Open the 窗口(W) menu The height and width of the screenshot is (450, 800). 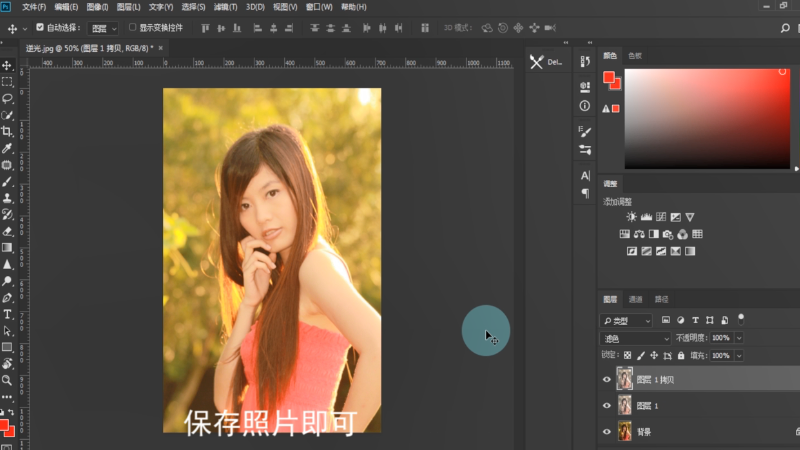coord(319,7)
